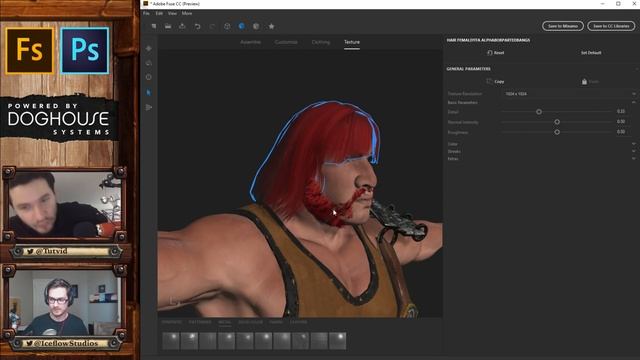Switch to the Customize tab
The height and width of the screenshot is (360, 640).
coord(286,42)
